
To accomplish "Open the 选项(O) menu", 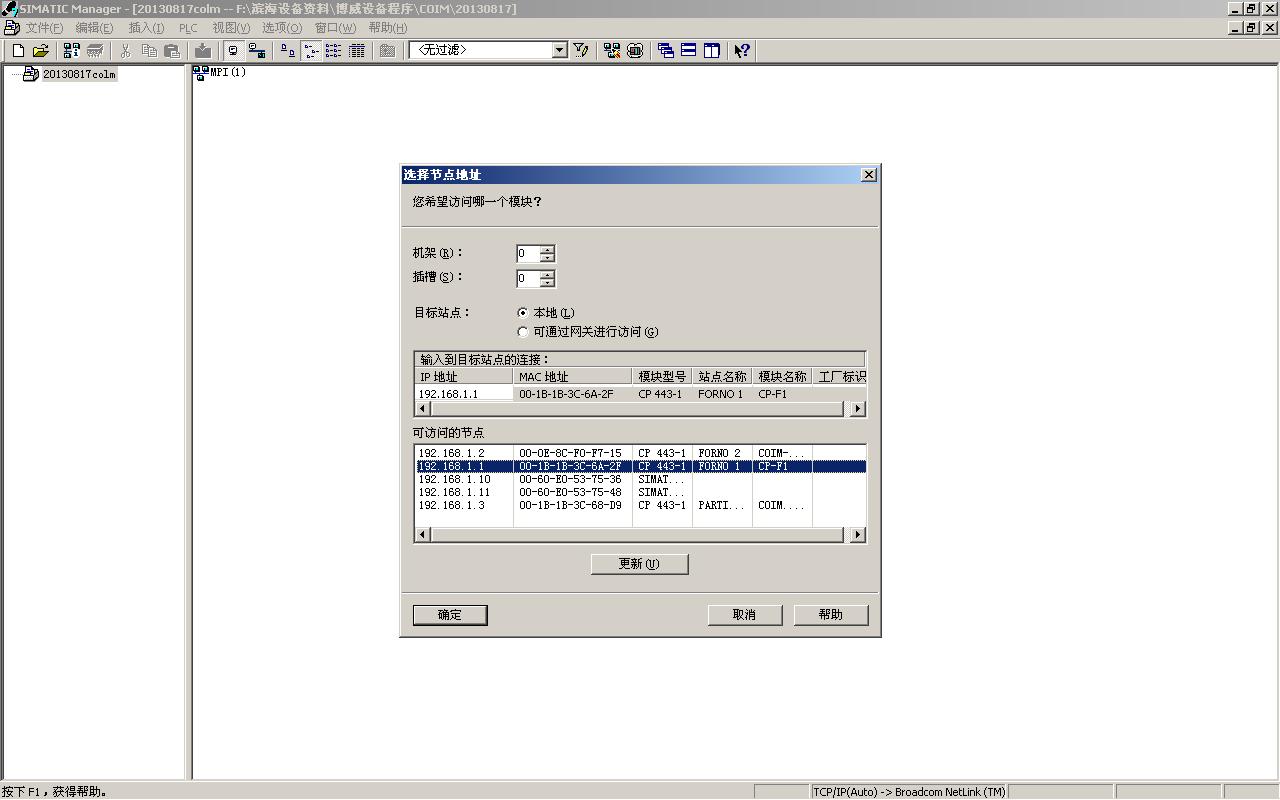I will coord(282,28).
